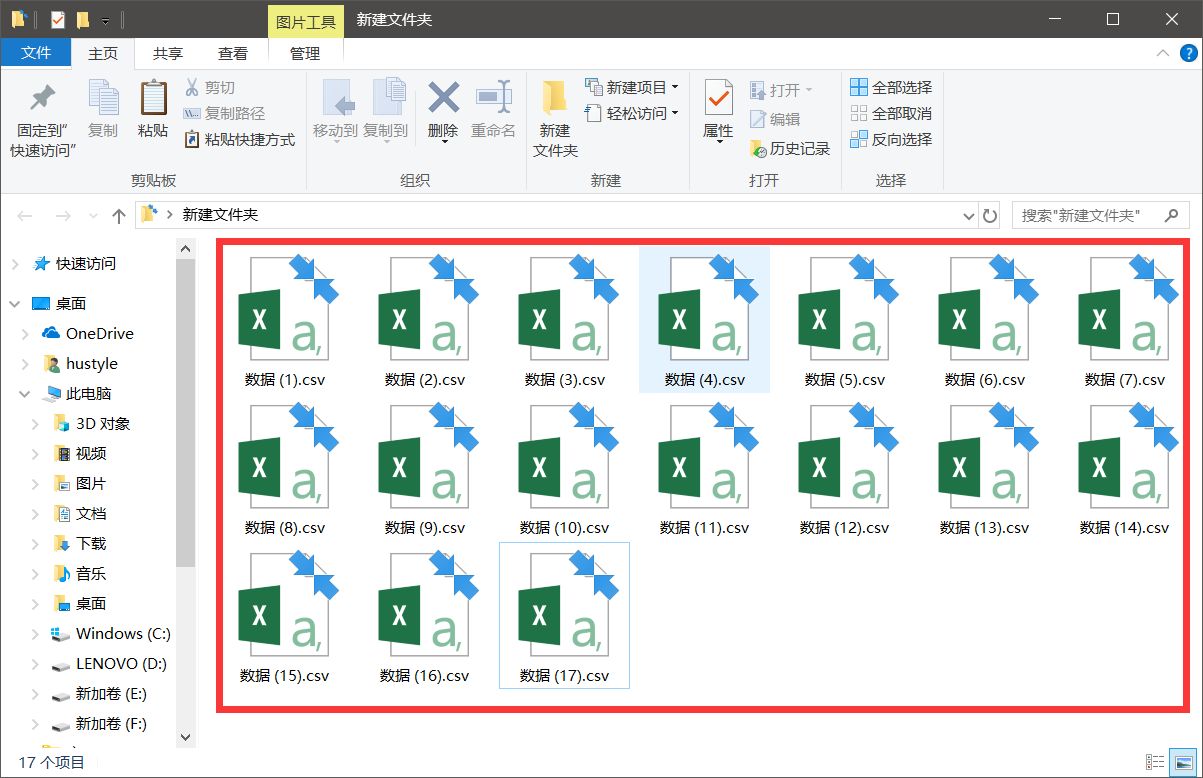
Task: Collapse the Desktop (桌面) root node
Action: [x=15, y=303]
